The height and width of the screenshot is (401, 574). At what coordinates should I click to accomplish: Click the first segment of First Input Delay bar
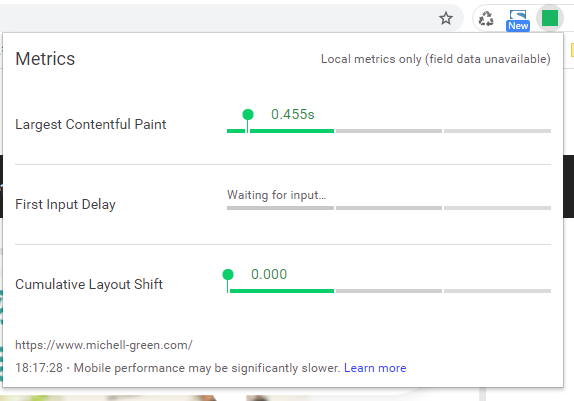[280, 208]
